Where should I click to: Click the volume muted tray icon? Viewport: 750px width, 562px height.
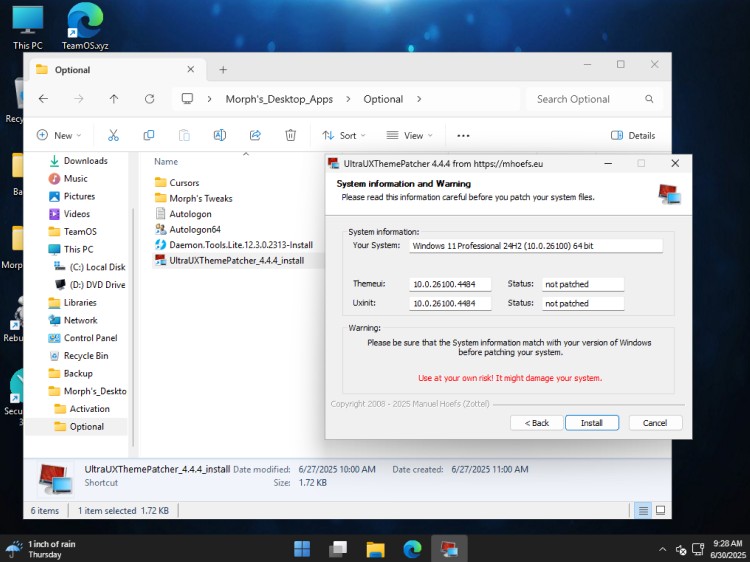[x=681, y=549]
